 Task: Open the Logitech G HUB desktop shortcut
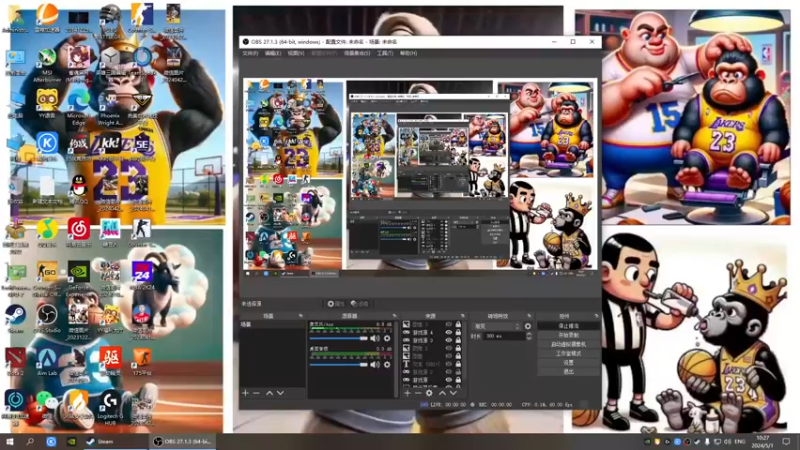coord(110,408)
